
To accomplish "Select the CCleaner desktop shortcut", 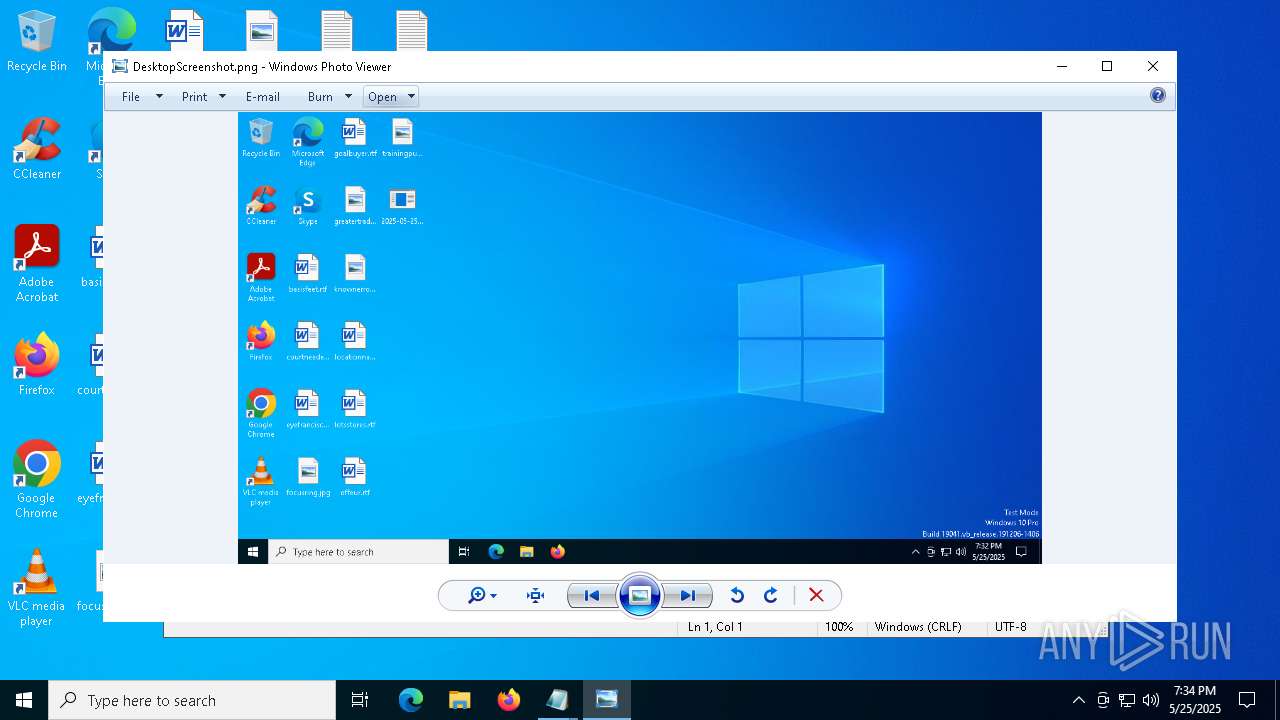I will (x=37, y=150).
